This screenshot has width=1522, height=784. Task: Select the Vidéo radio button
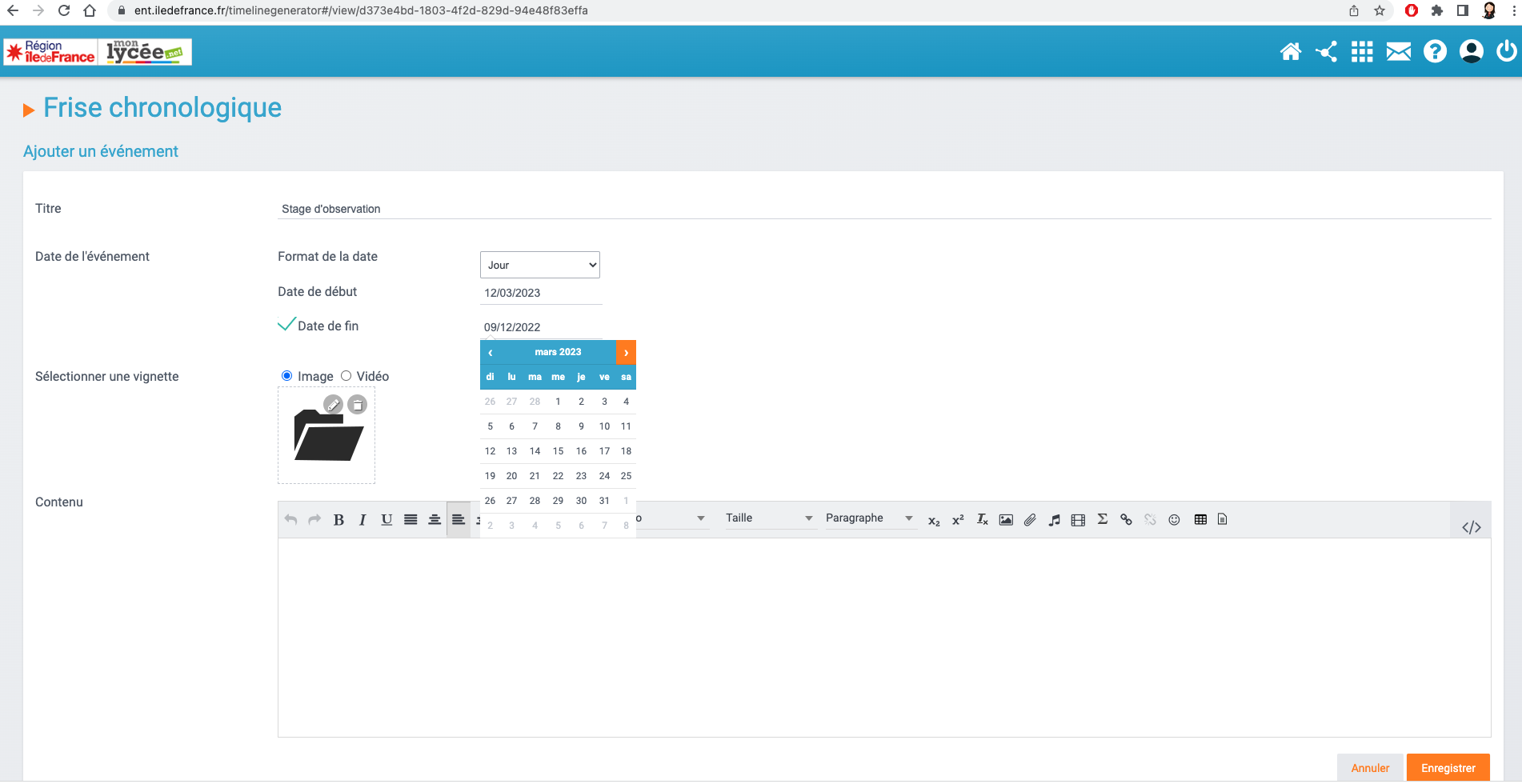[x=346, y=376]
